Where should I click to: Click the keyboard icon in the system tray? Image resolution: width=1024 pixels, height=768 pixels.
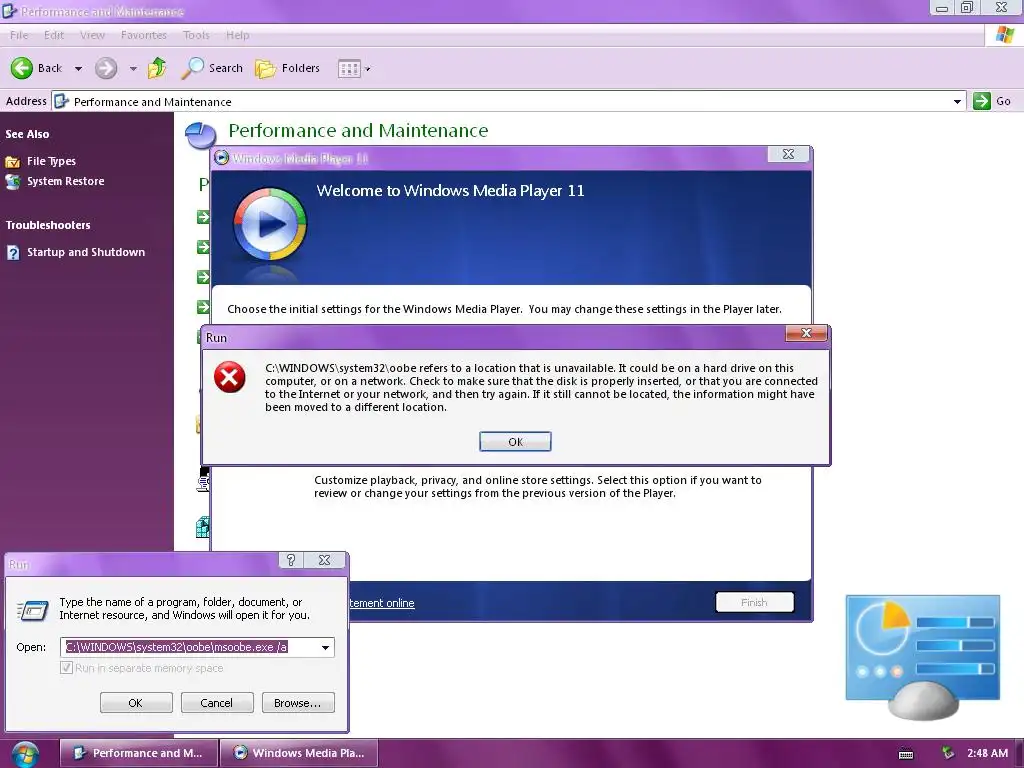tap(906, 754)
